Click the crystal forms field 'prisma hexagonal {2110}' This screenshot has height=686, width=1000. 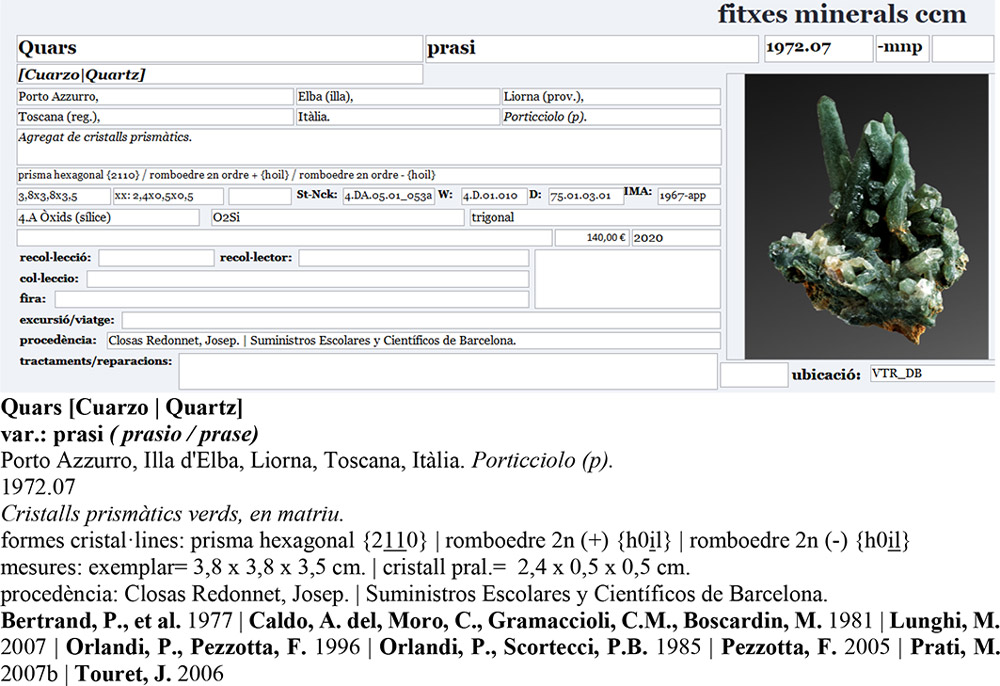[369, 175]
